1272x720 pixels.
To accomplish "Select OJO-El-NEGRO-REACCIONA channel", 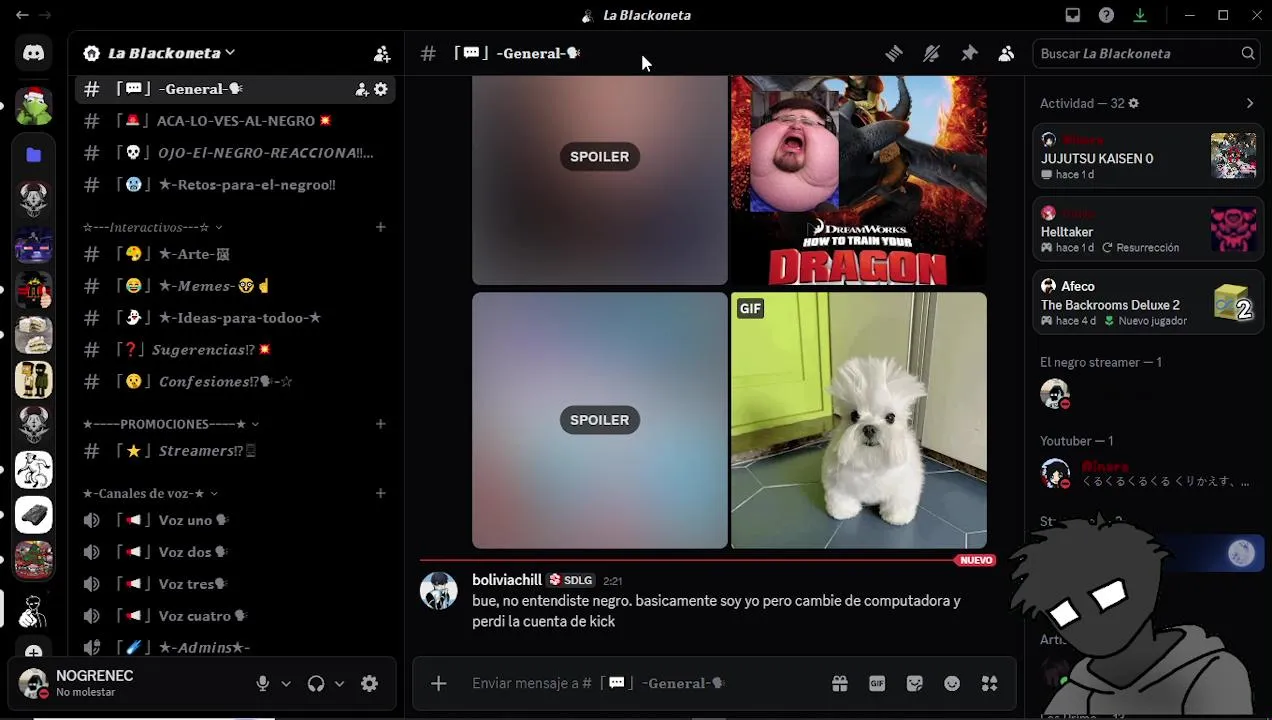I will (x=235, y=153).
